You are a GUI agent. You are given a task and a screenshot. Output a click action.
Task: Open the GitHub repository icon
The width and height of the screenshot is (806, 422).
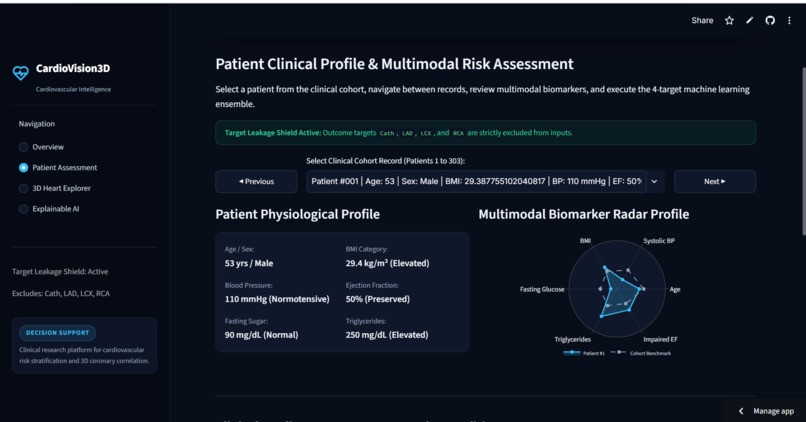coord(770,21)
